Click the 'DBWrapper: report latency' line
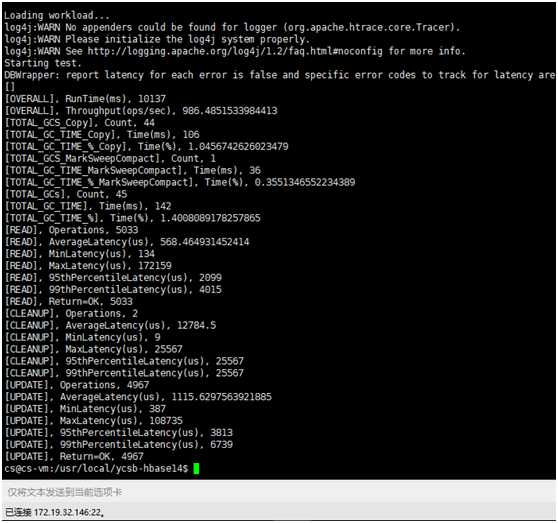The height and width of the screenshot is (523, 558). point(280,75)
